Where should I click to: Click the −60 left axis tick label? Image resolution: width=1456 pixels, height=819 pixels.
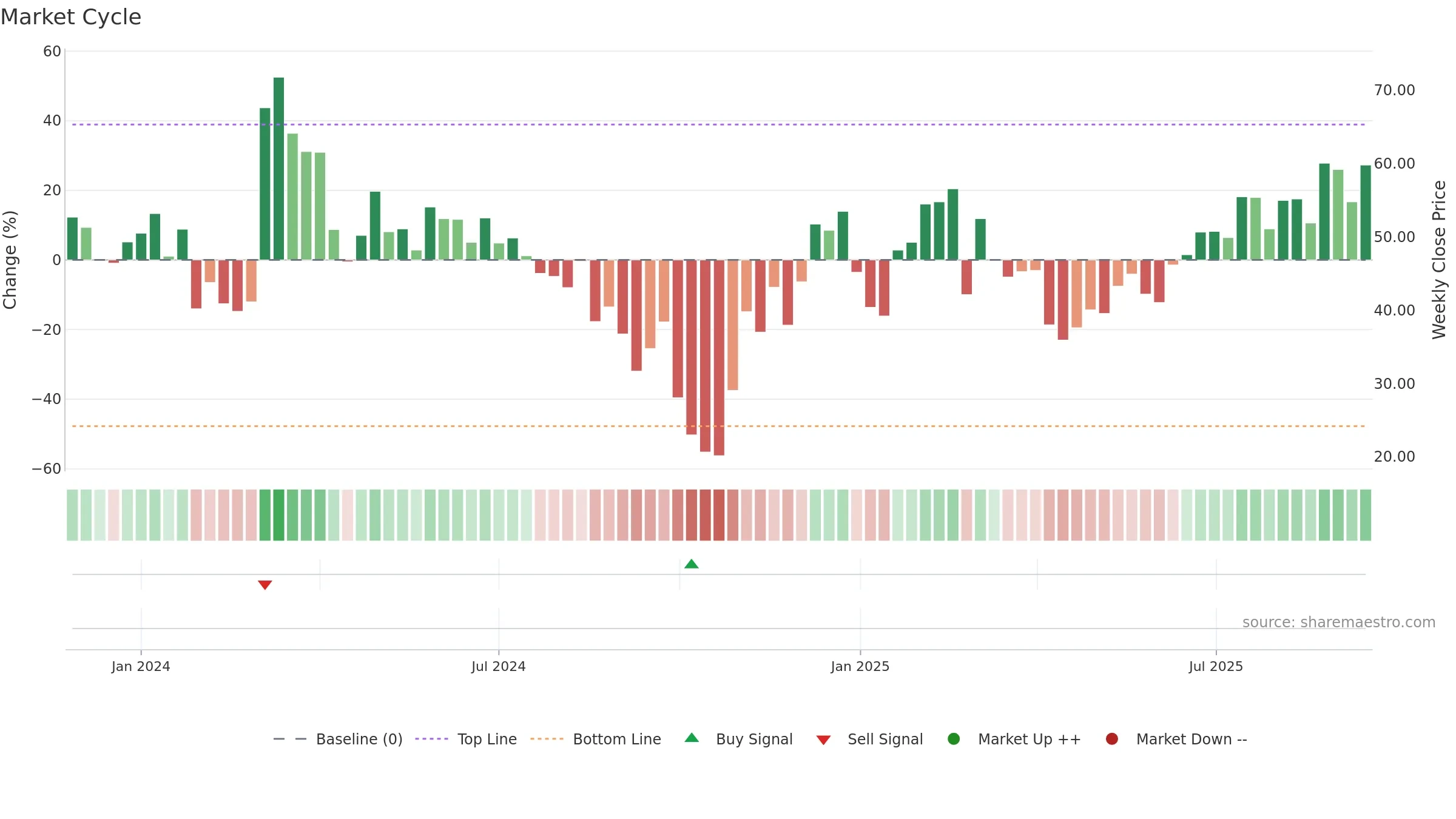(47, 469)
